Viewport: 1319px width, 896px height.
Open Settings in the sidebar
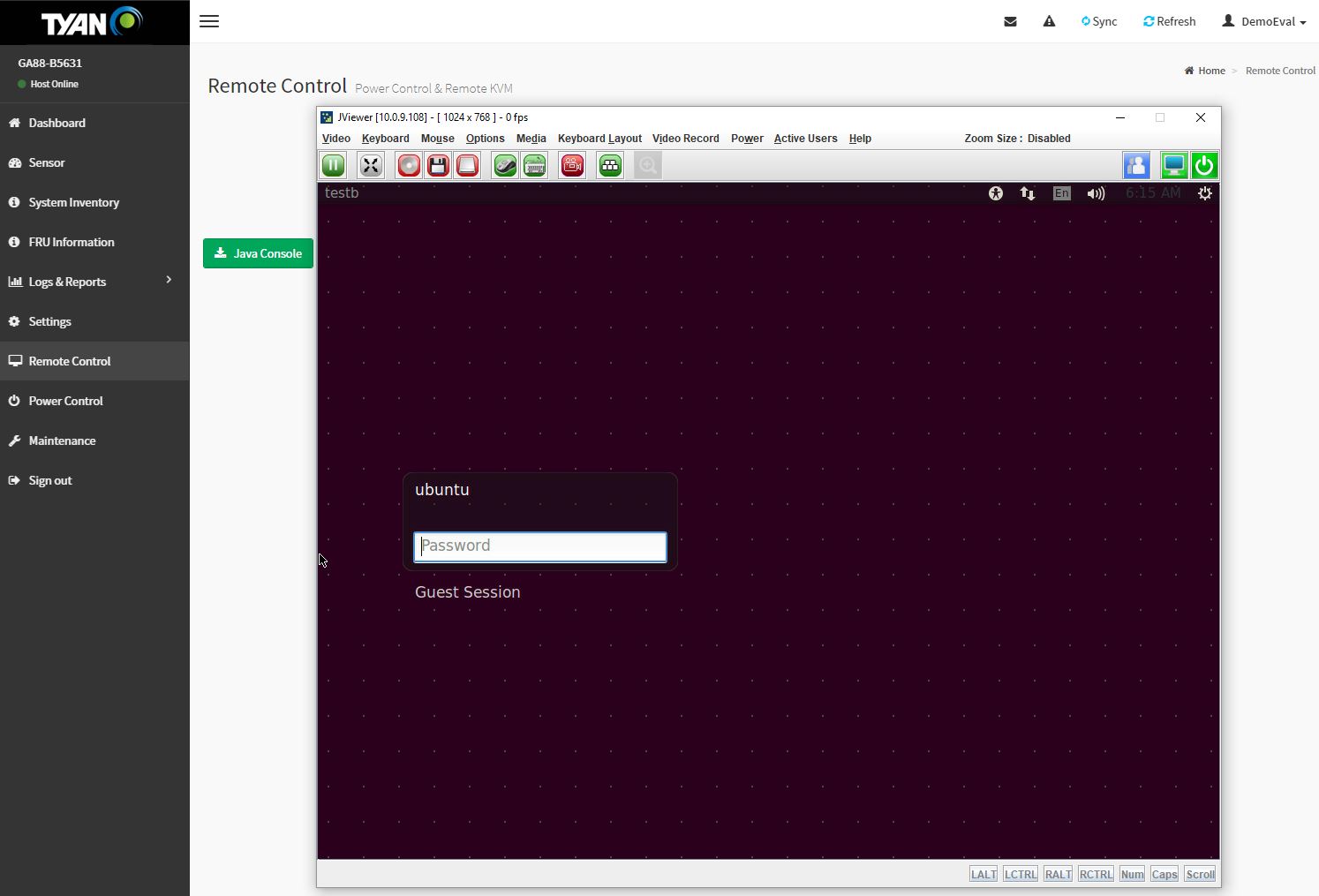click(x=94, y=321)
